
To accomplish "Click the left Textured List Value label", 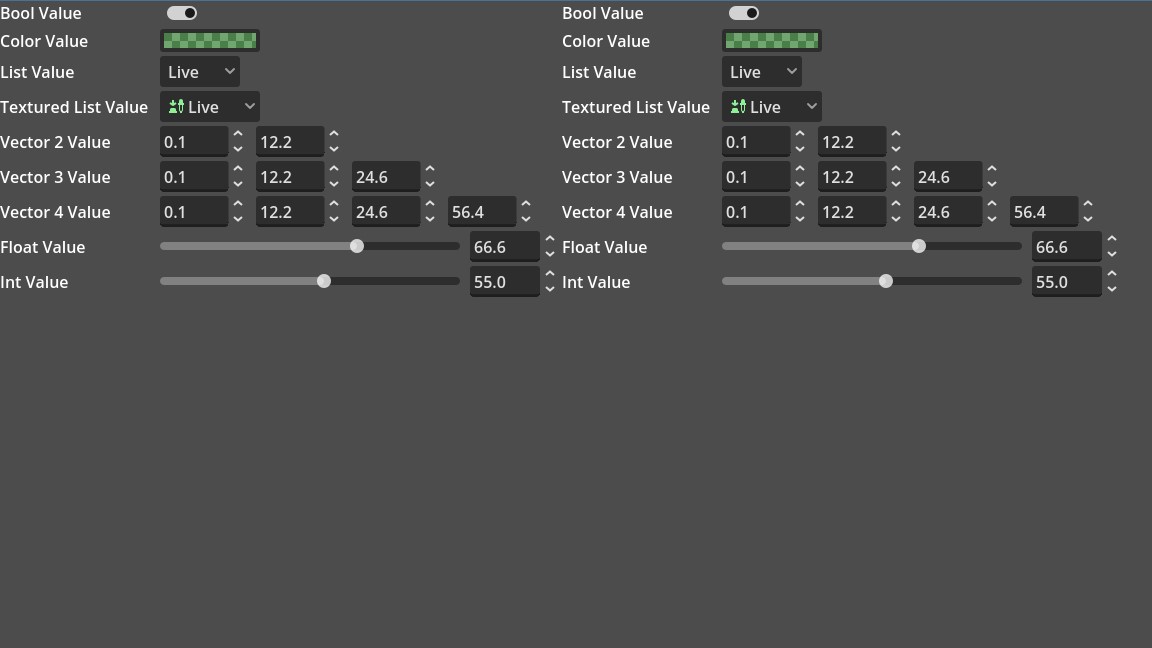I will (x=74, y=107).
